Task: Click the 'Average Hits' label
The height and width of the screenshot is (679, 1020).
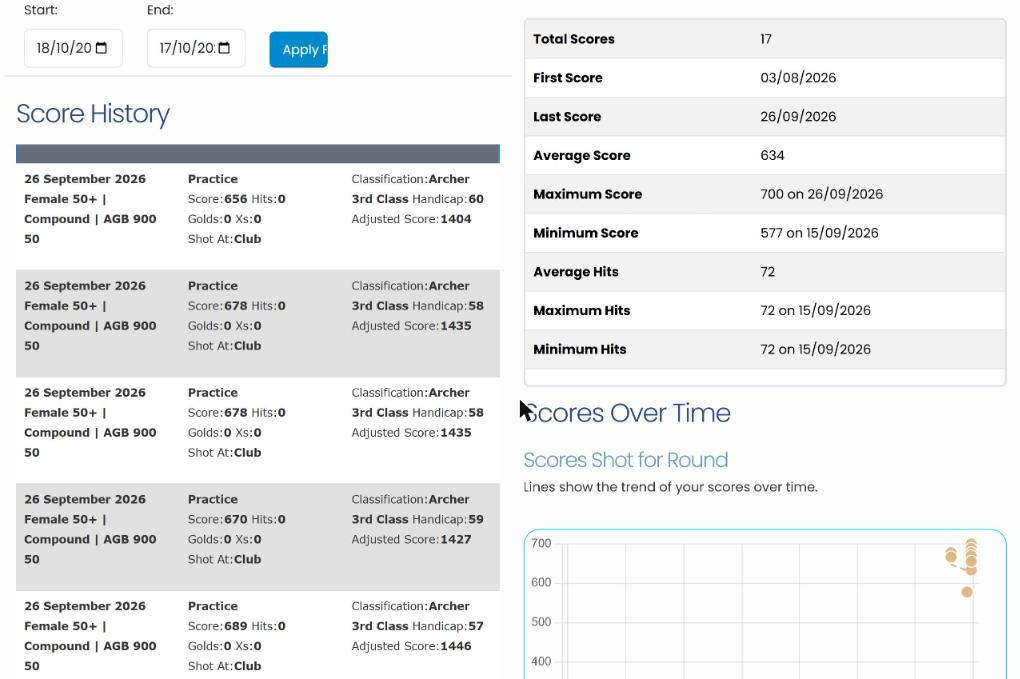Action: 576,272
